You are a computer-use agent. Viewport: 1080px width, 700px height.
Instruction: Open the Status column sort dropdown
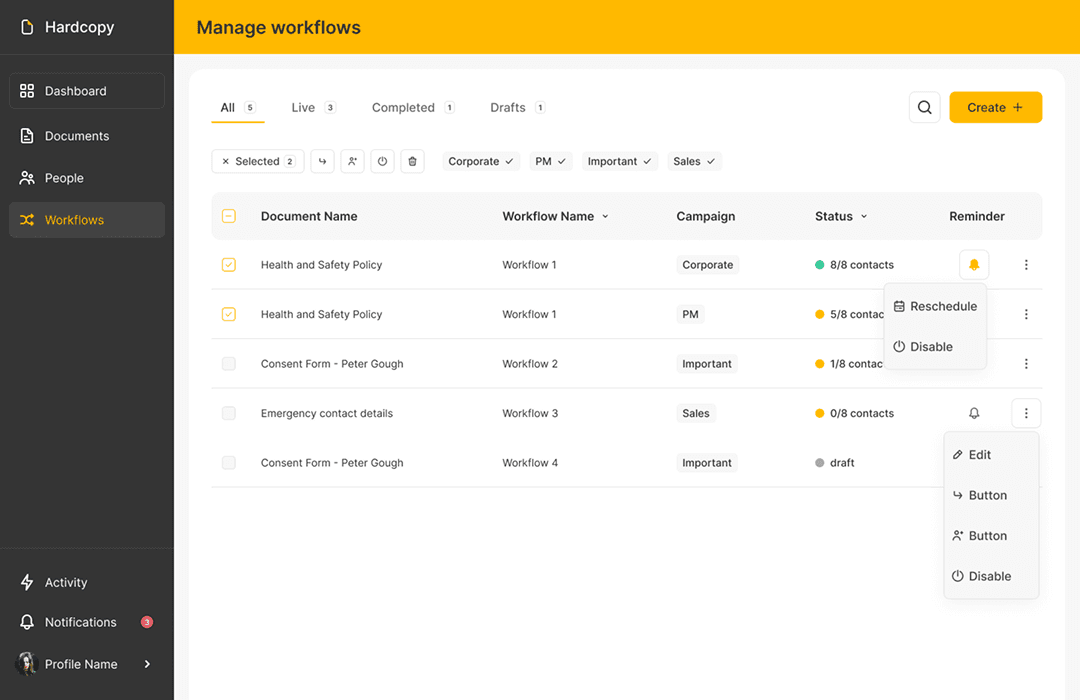[x=864, y=217]
